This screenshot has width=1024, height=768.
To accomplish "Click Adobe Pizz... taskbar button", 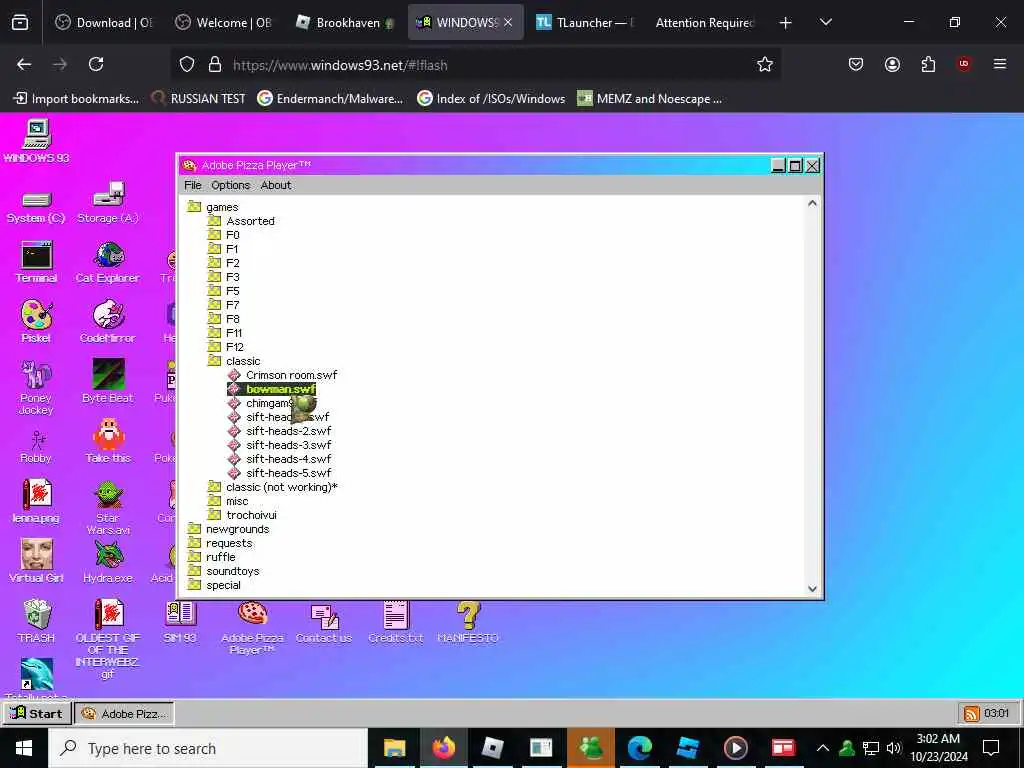I will click(124, 713).
